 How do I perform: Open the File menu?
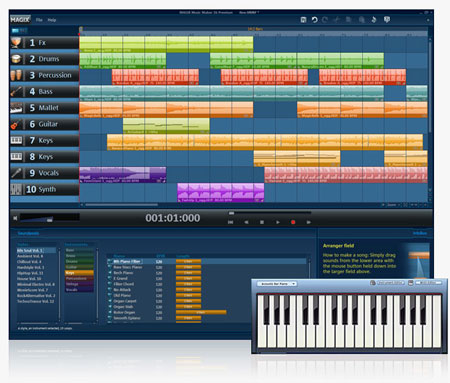pyautogui.click(x=39, y=20)
